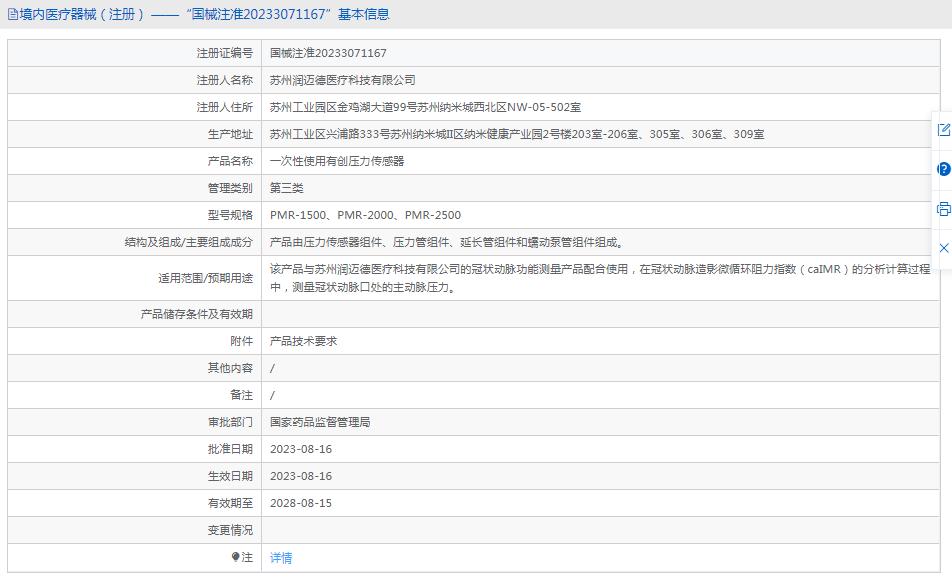
Task: Select approval date 2023-08-16 in 批准日期 row
Action: (301, 449)
